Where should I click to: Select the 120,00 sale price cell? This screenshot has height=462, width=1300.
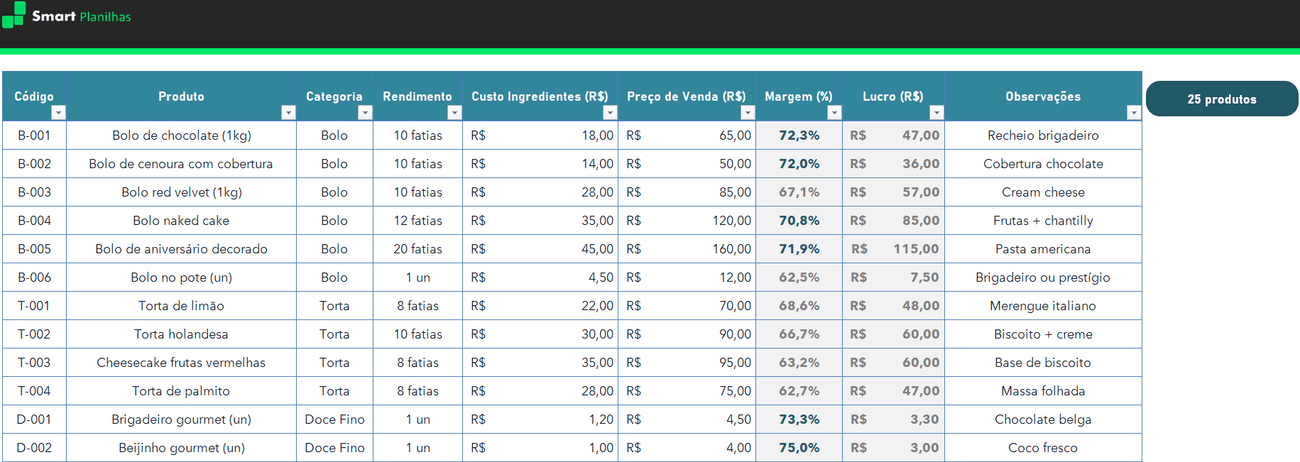click(687, 221)
